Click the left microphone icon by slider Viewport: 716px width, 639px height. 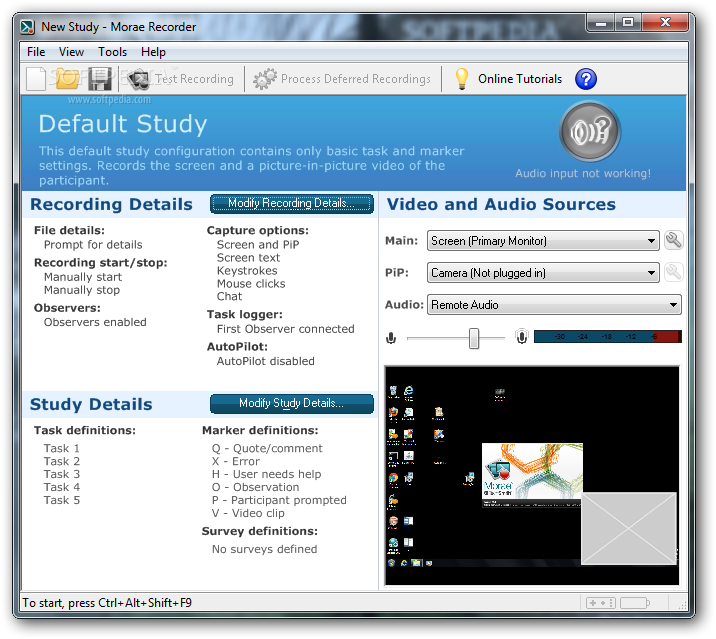tap(391, 338)
